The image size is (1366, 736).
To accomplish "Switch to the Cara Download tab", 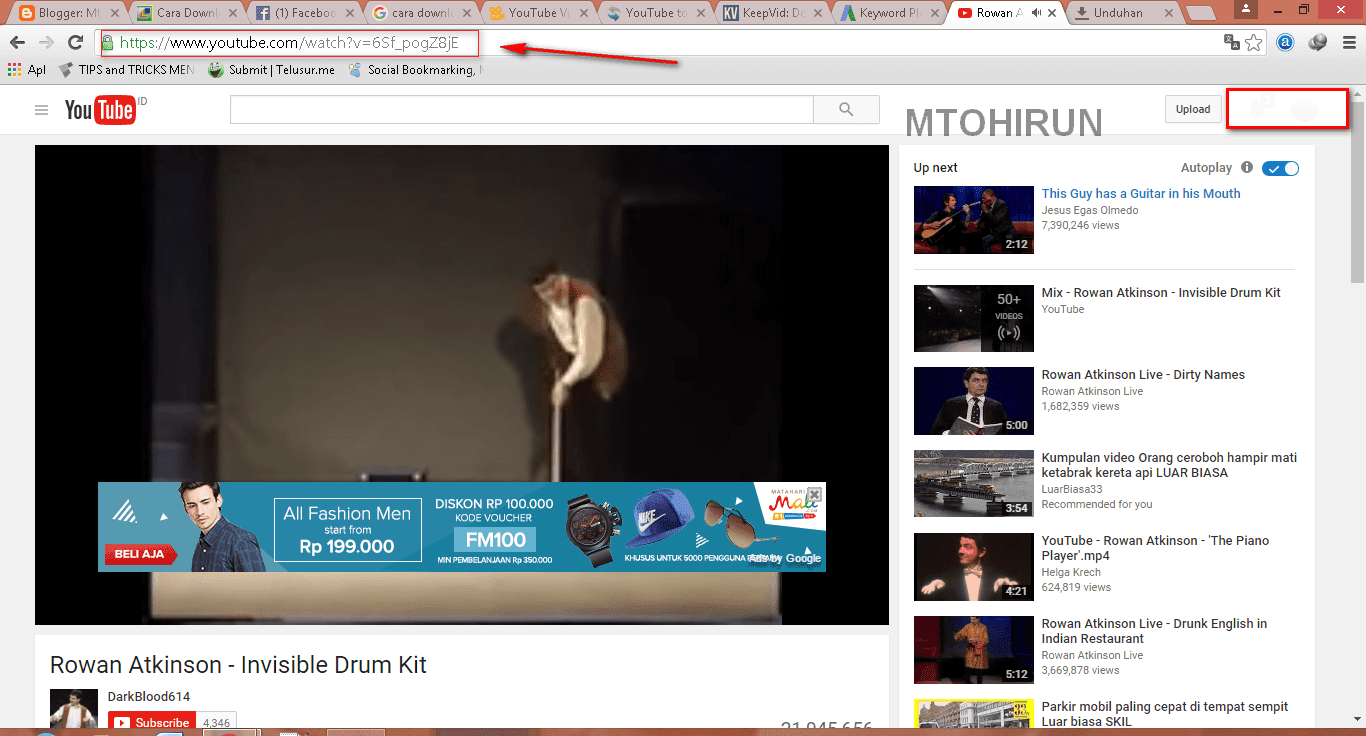I will click(187, 13).
